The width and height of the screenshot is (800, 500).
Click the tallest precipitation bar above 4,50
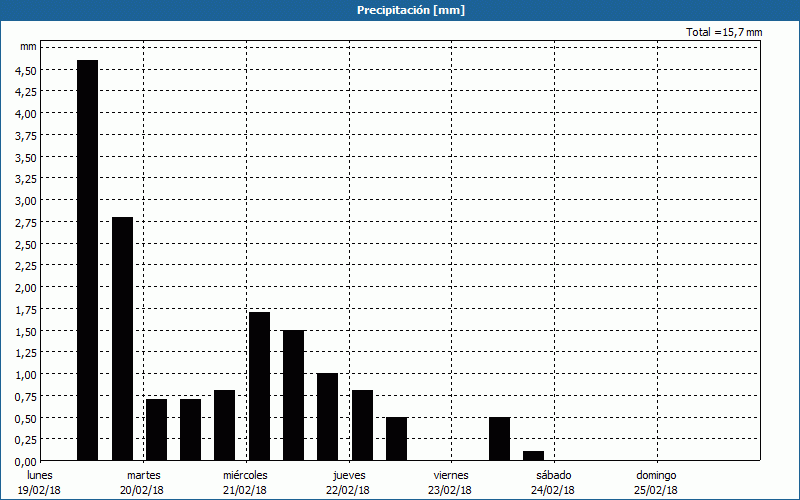88,260
